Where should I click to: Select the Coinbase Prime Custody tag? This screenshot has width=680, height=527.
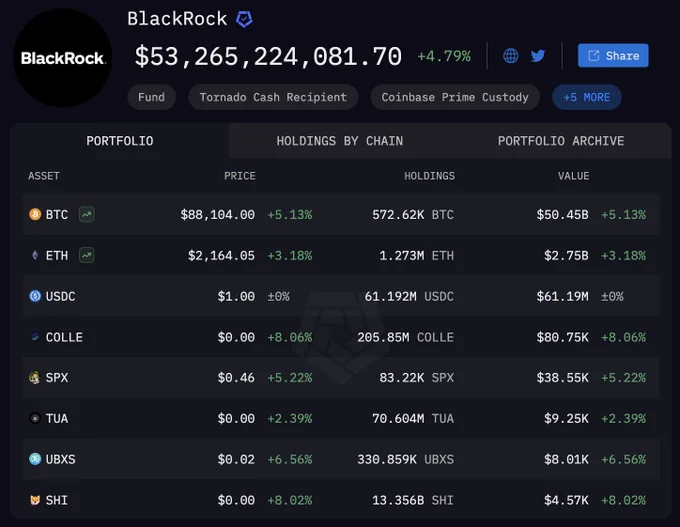point(455,97)
